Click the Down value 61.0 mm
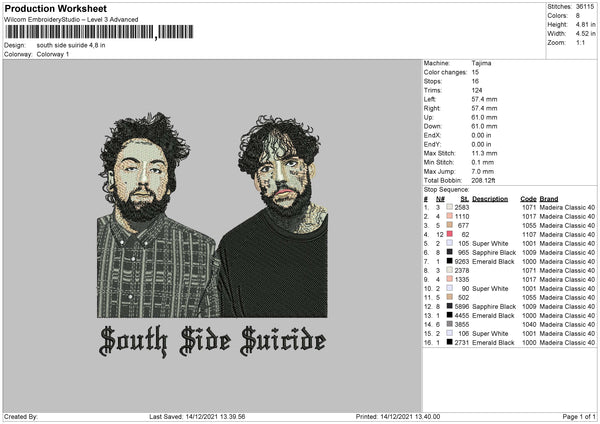This screenshot has width=600, height=424. pos(484,126)
